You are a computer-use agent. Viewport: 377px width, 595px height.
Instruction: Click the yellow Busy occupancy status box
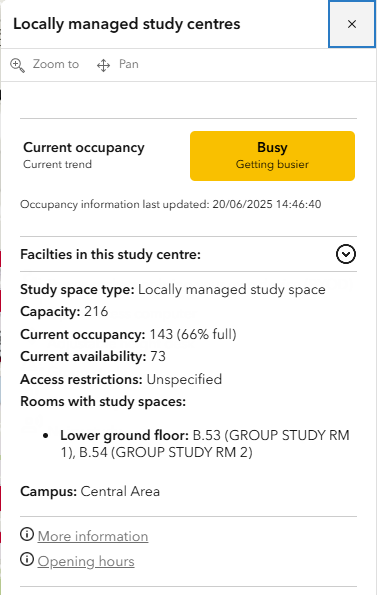coord(272,156)
